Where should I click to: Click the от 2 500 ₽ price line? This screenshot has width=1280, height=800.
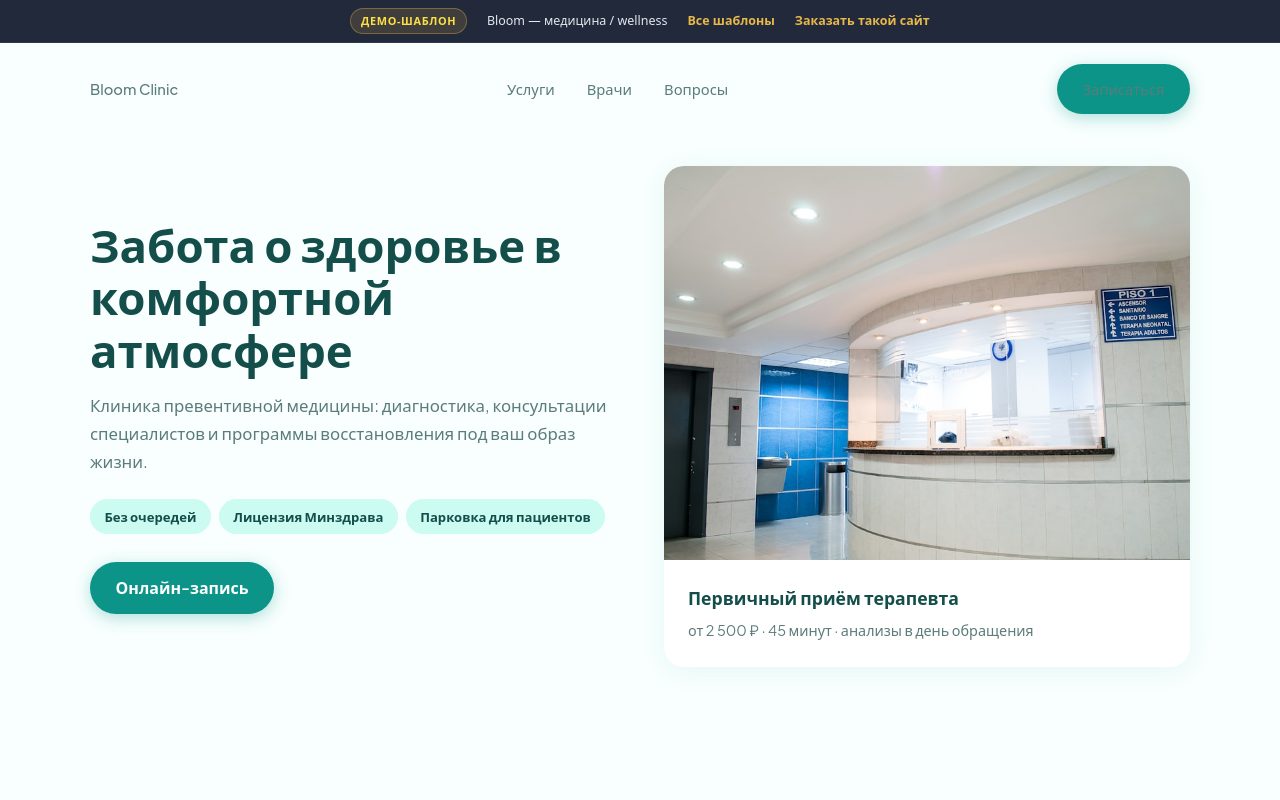pyautogui.click(x=860, y=631)
